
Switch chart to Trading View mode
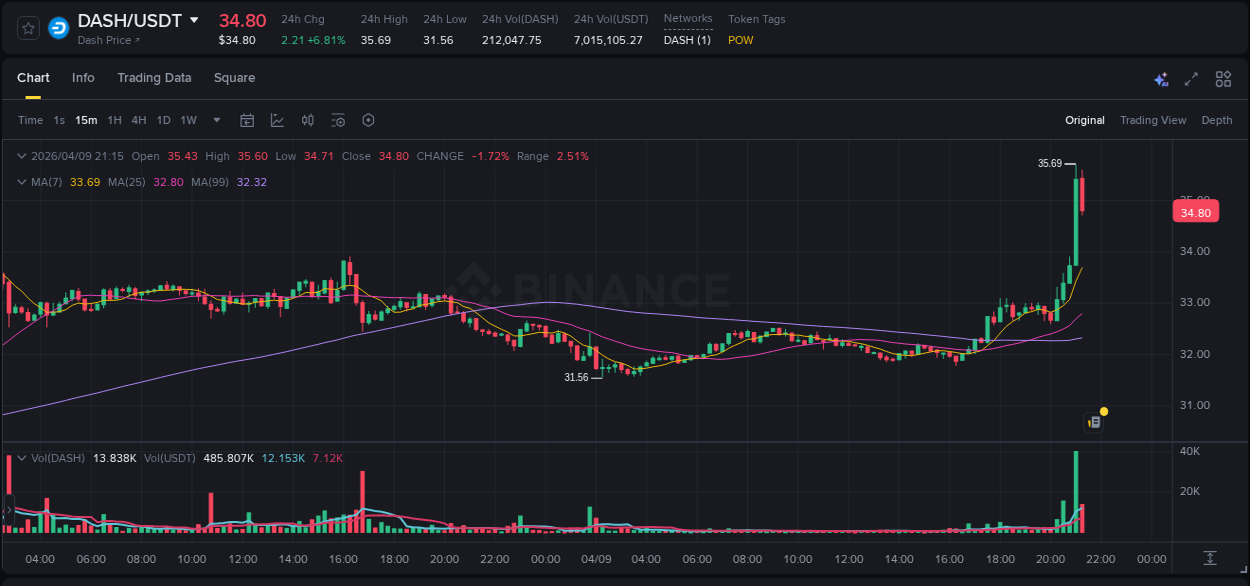coord(1153,120)
